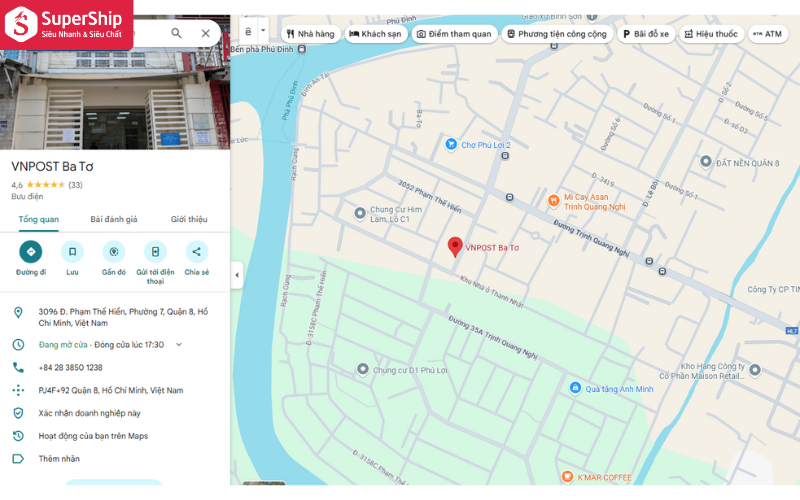Click Thêm nhãn to add label

[59, 459]
